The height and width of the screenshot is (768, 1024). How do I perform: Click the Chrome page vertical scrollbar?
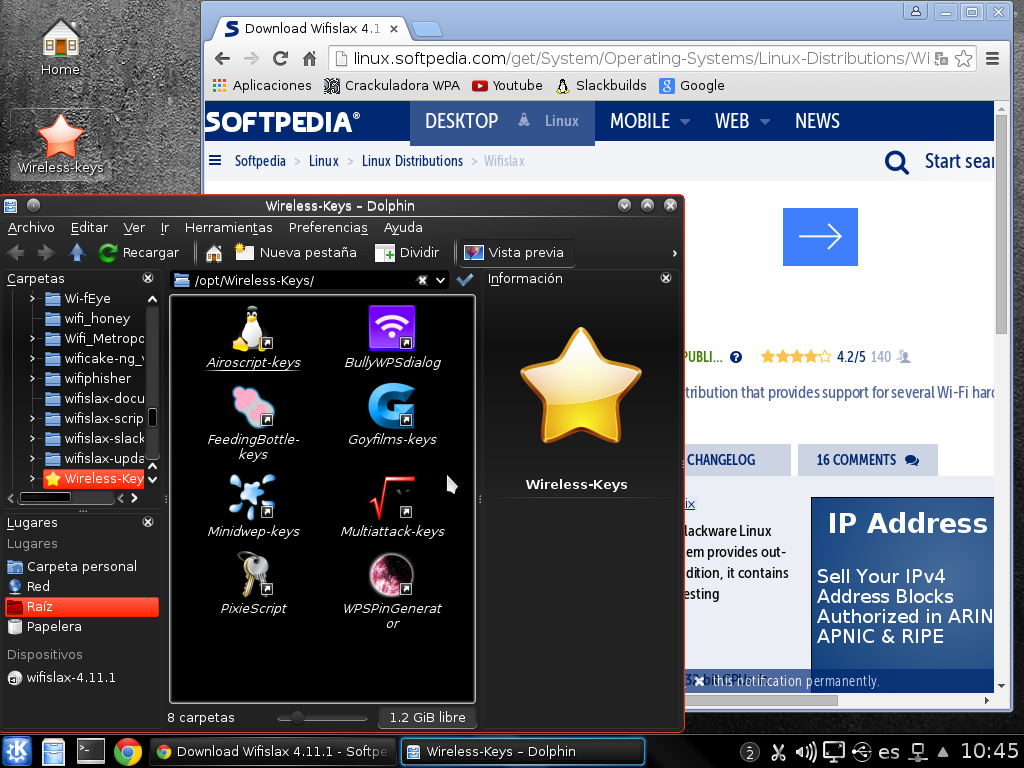pos(1001,224)
